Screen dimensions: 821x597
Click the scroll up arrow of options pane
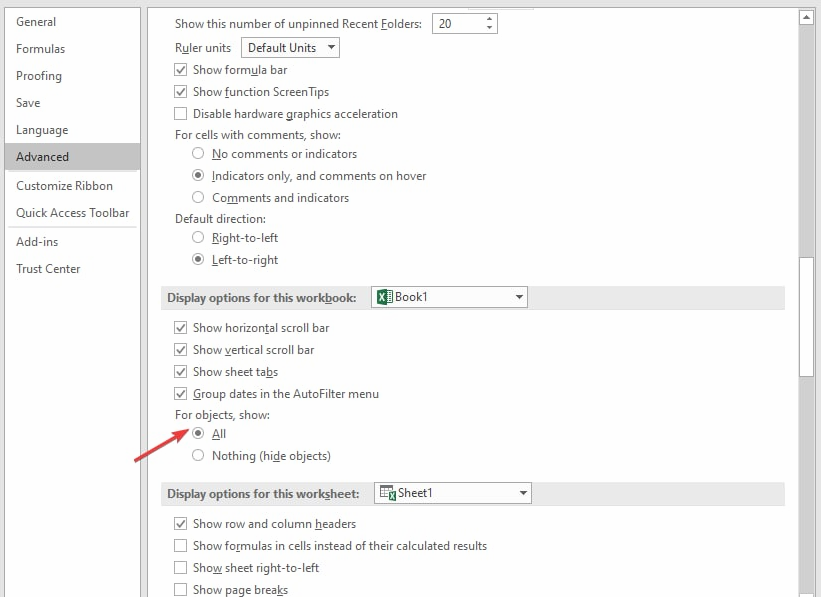(806, 18)
